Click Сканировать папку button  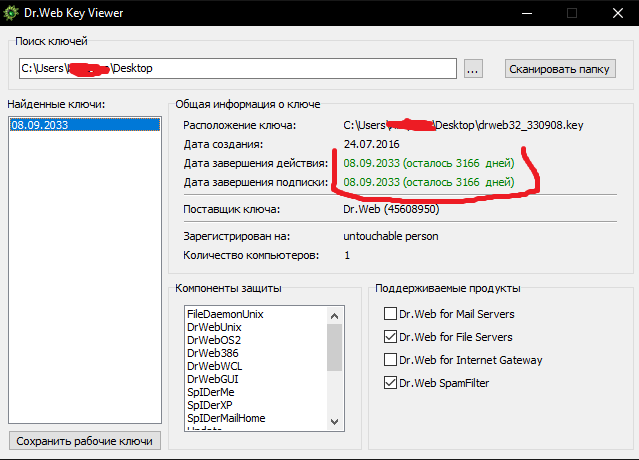click(560, 69)
